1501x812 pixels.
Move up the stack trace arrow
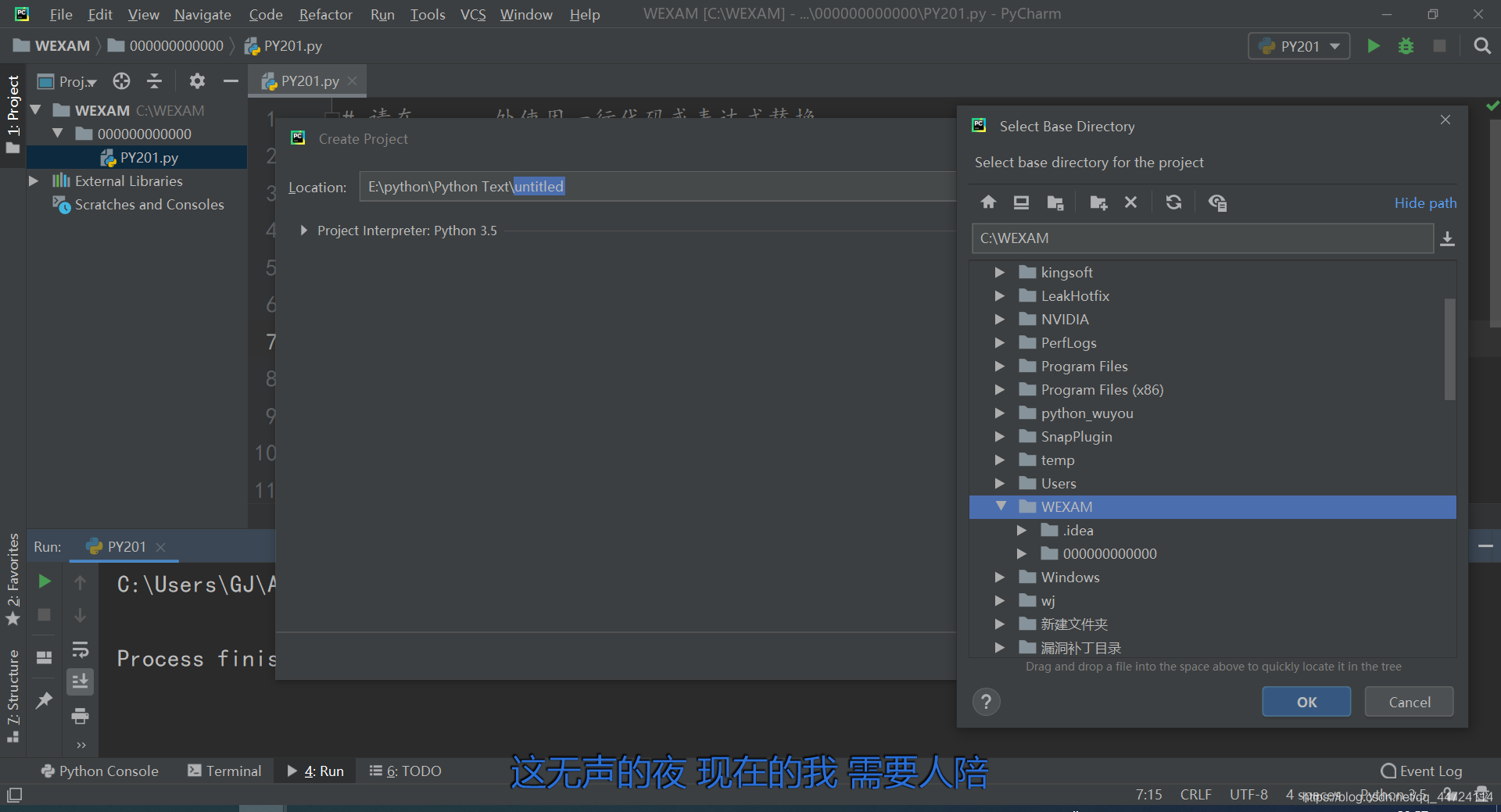point(80,582)
